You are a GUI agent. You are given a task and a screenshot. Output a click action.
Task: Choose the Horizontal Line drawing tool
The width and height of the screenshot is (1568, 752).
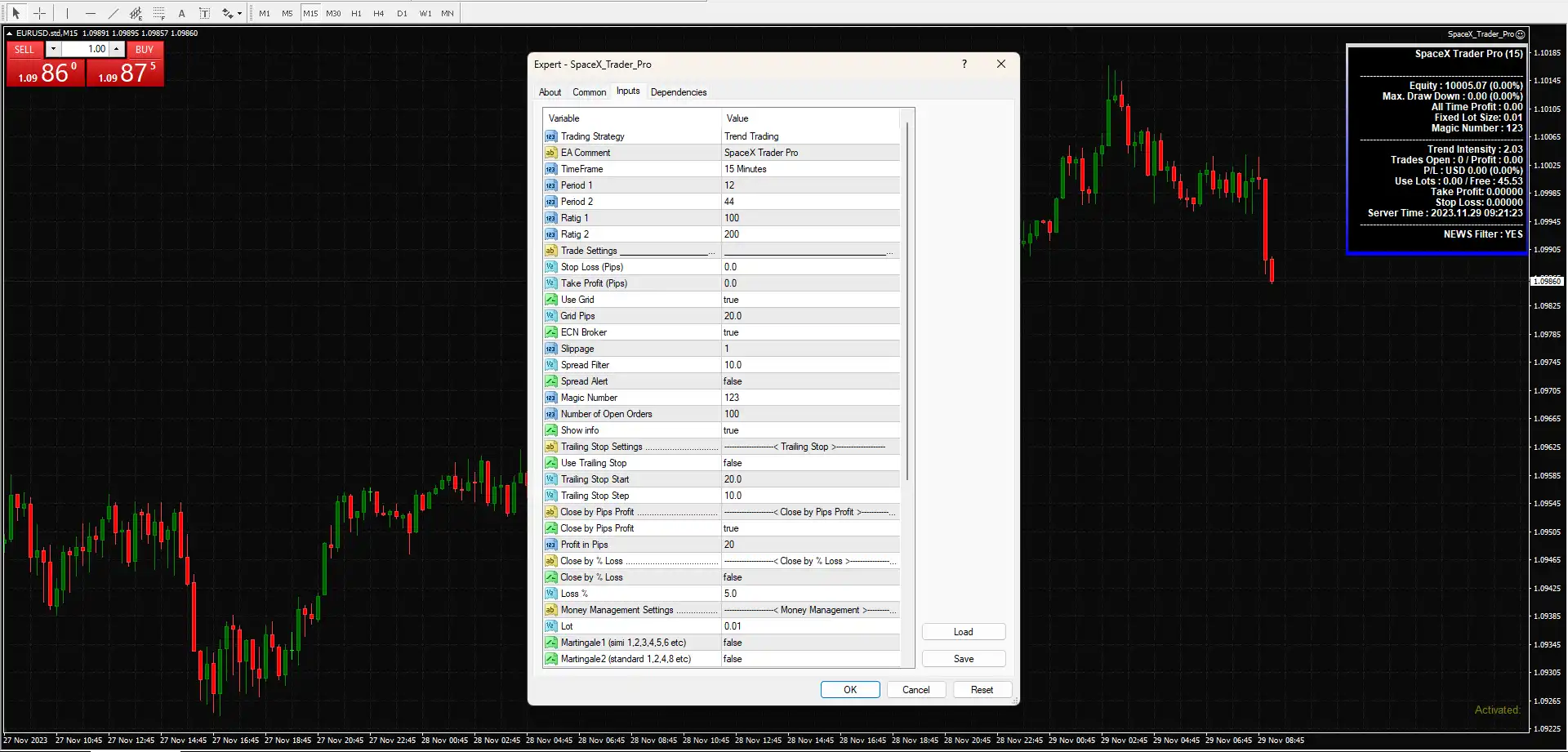pos(90,13)
